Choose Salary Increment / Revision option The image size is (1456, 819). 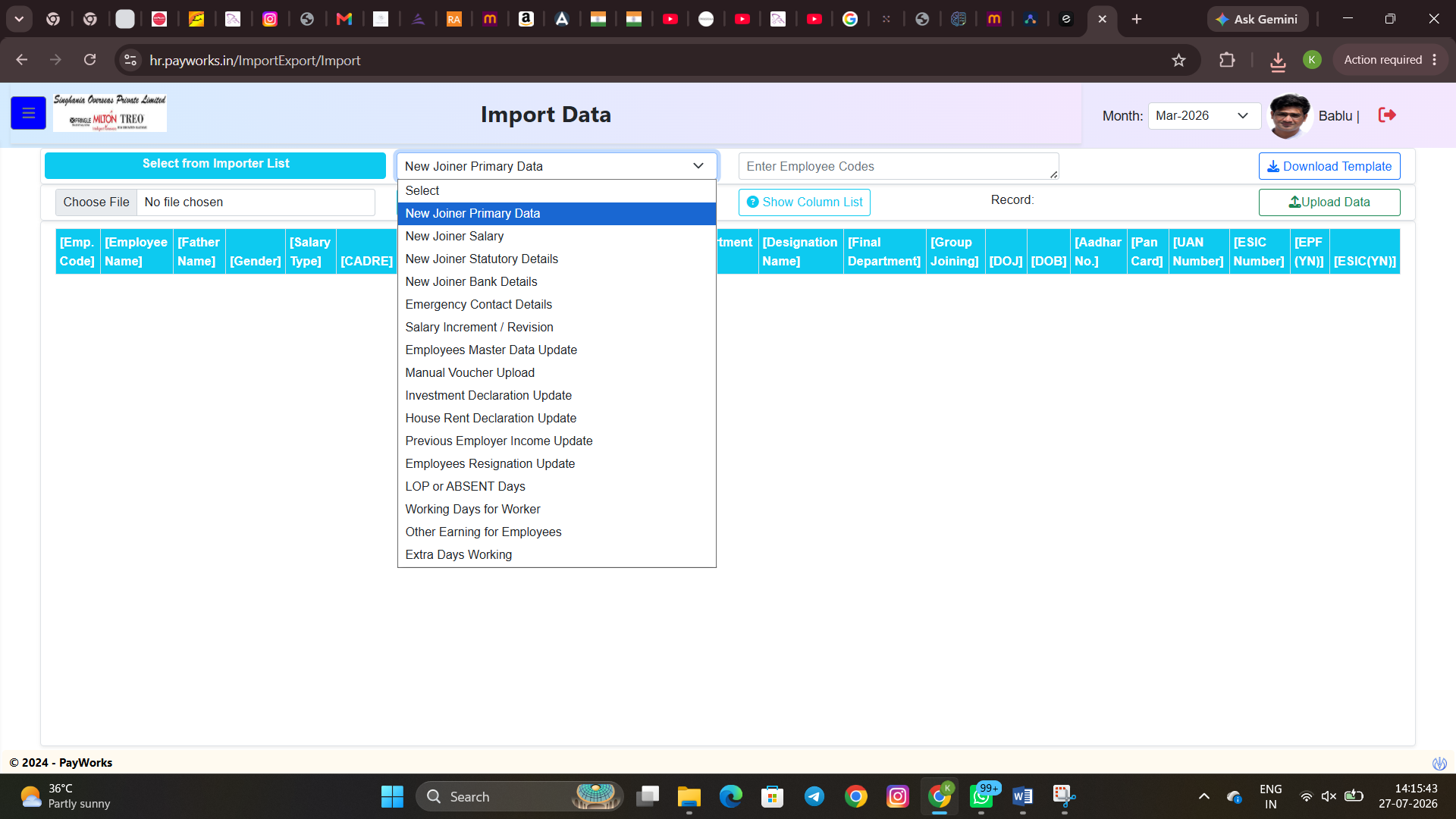pos(557,328)
